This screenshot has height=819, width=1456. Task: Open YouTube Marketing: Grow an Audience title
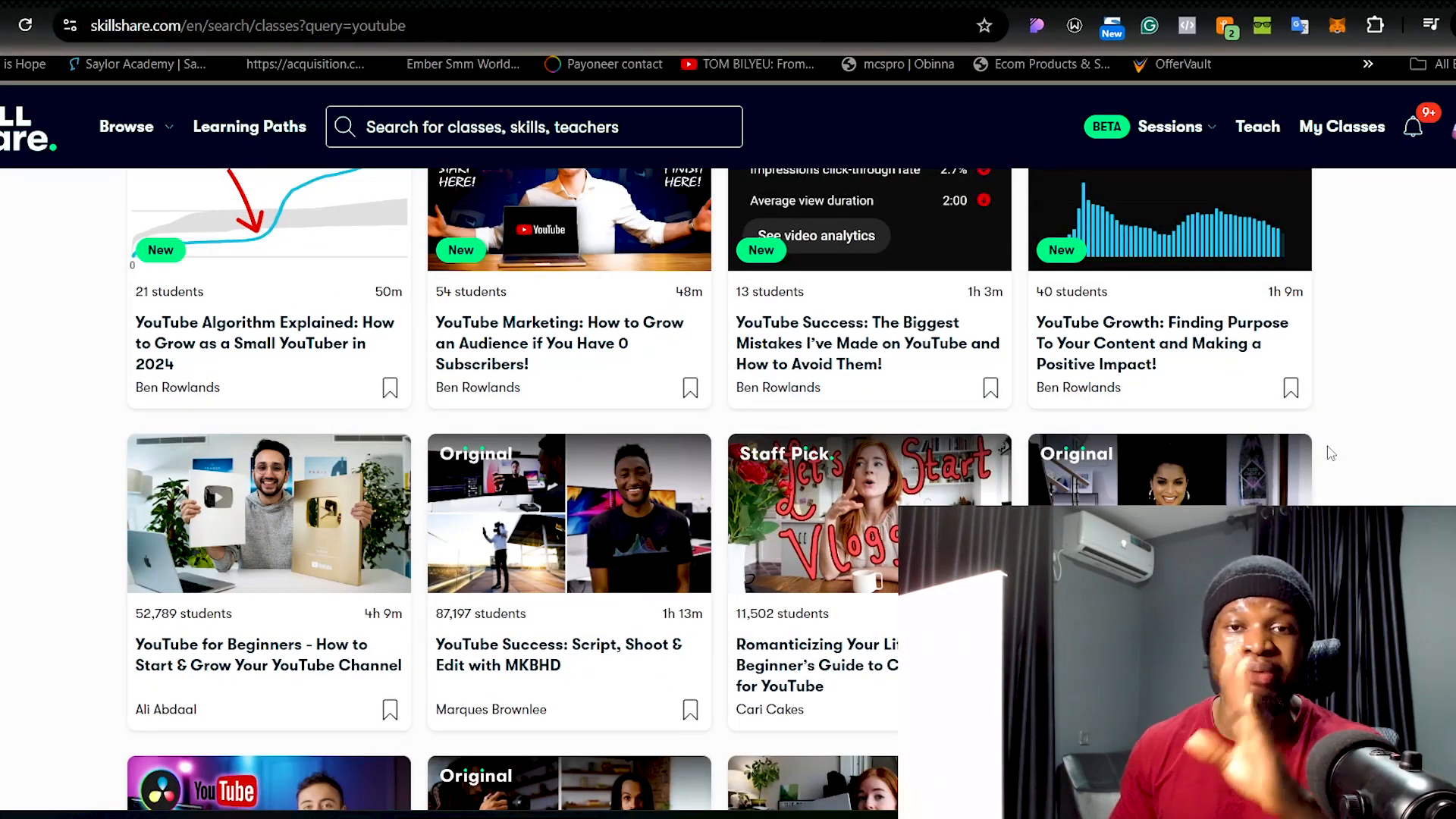coord(560,344)
